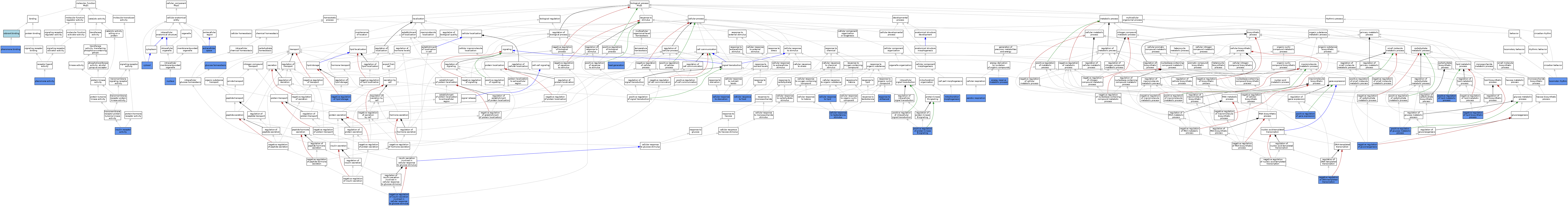Select the 'cytoplasm' node
This screenshot has height=206, width=1568.
pos(151,49)
